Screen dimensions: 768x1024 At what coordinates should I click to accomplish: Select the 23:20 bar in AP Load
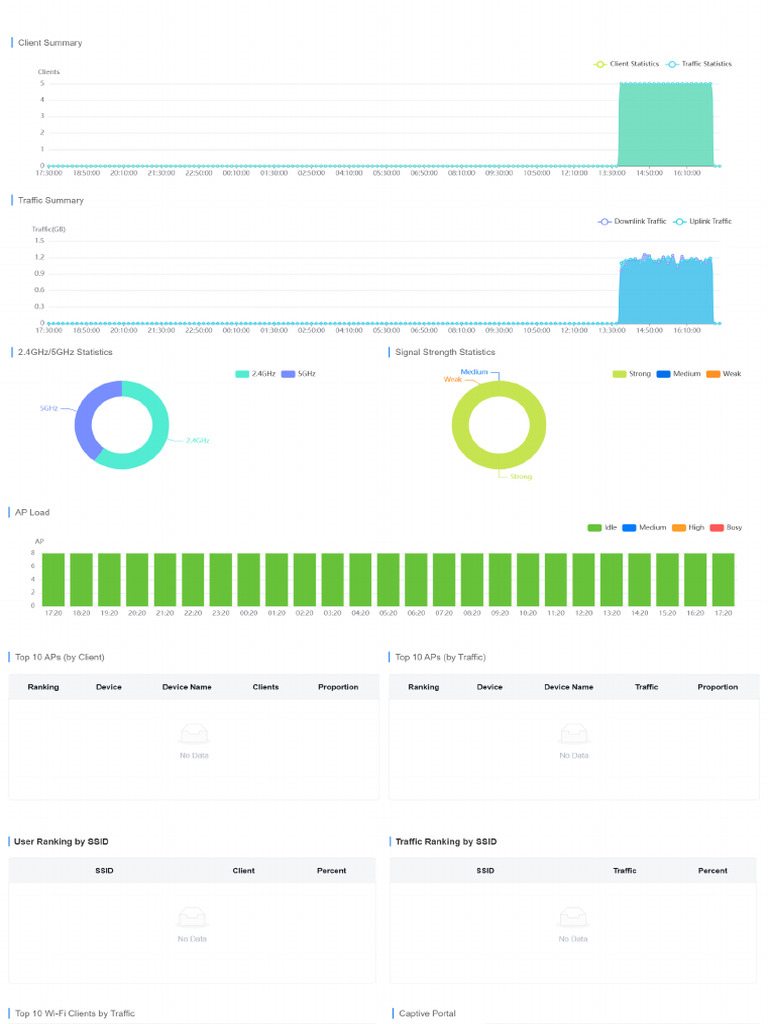[221, 579]
